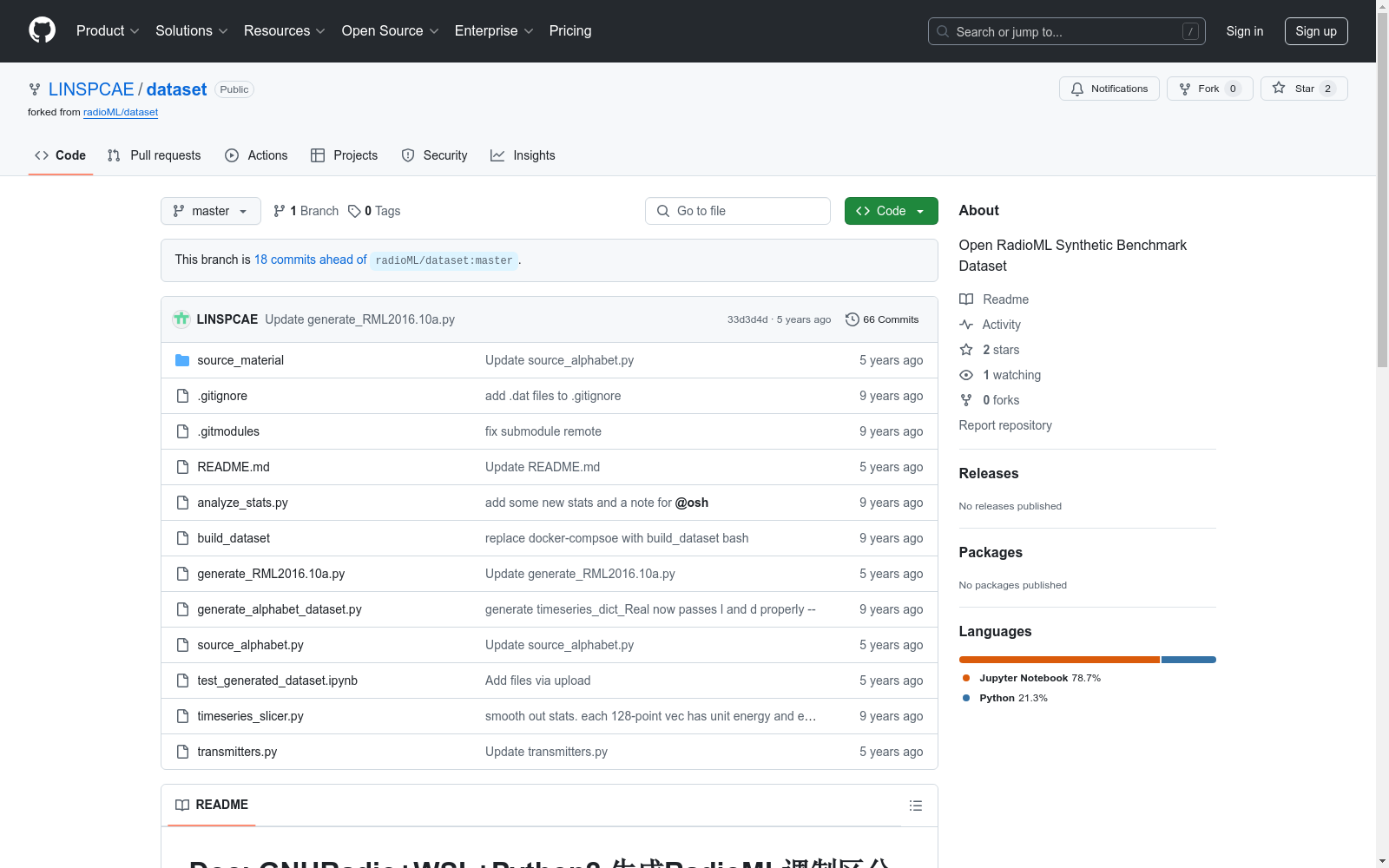This screenshot has height=868, width=1389.
Task: Click the star icon next to 2 stars
Action: click(966, 350)
